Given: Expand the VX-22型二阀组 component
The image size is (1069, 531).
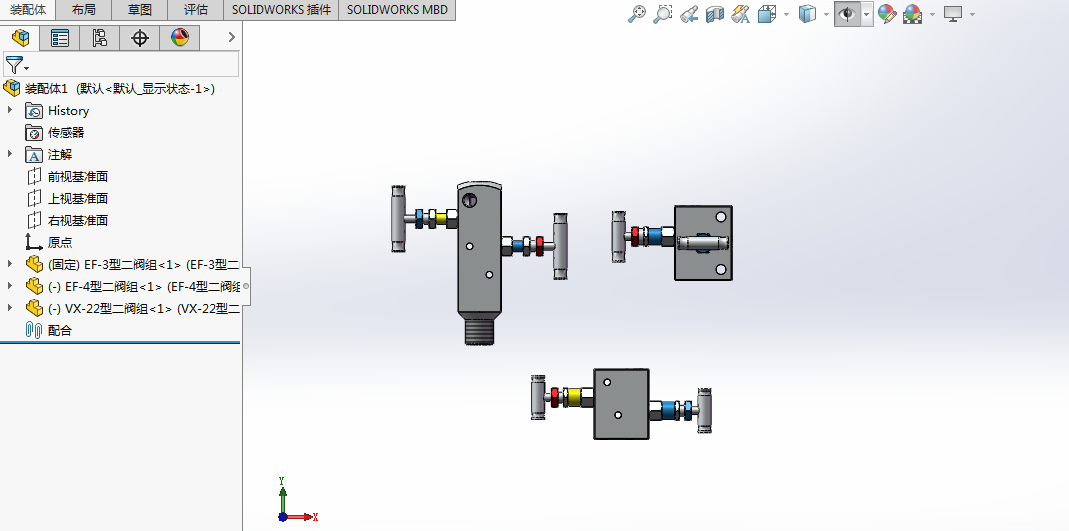Looking at the screenshot, I should pos(10,307).
